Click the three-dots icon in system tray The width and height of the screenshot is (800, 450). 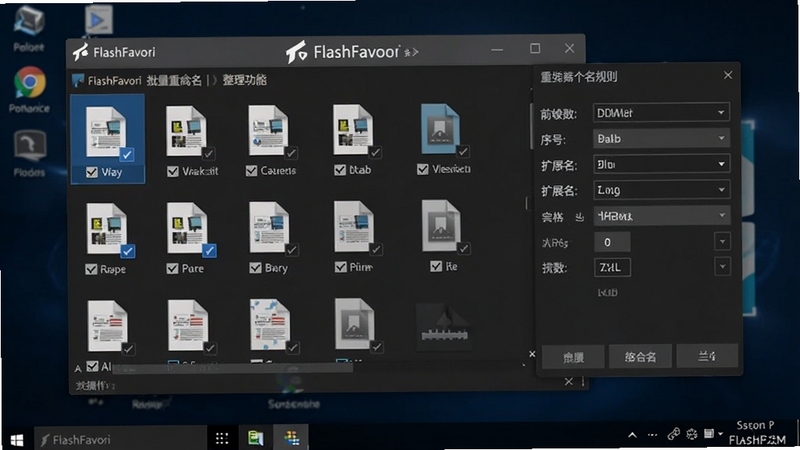coord(653,435)
